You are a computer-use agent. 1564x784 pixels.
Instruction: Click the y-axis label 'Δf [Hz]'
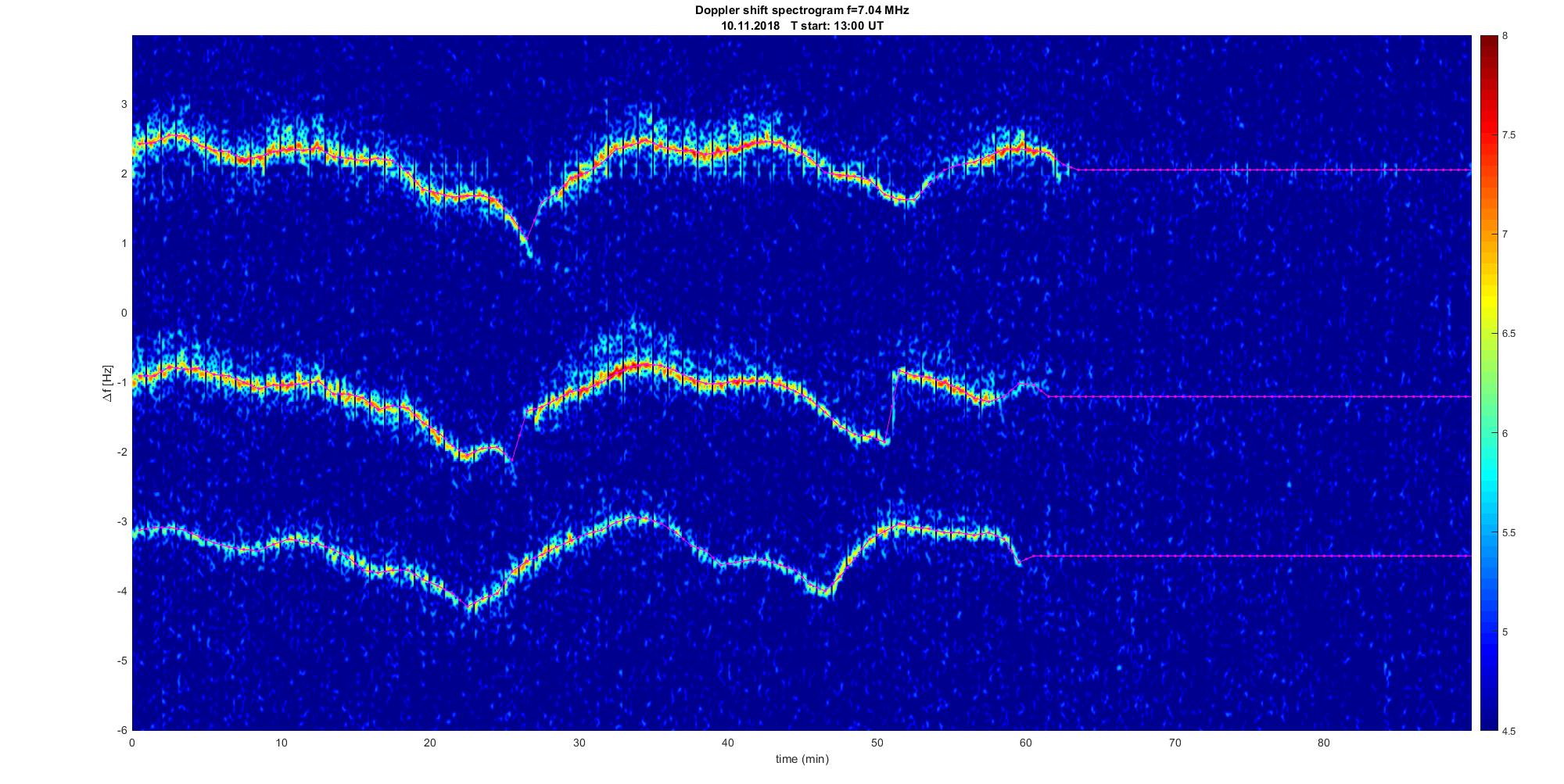pos(107,383)
